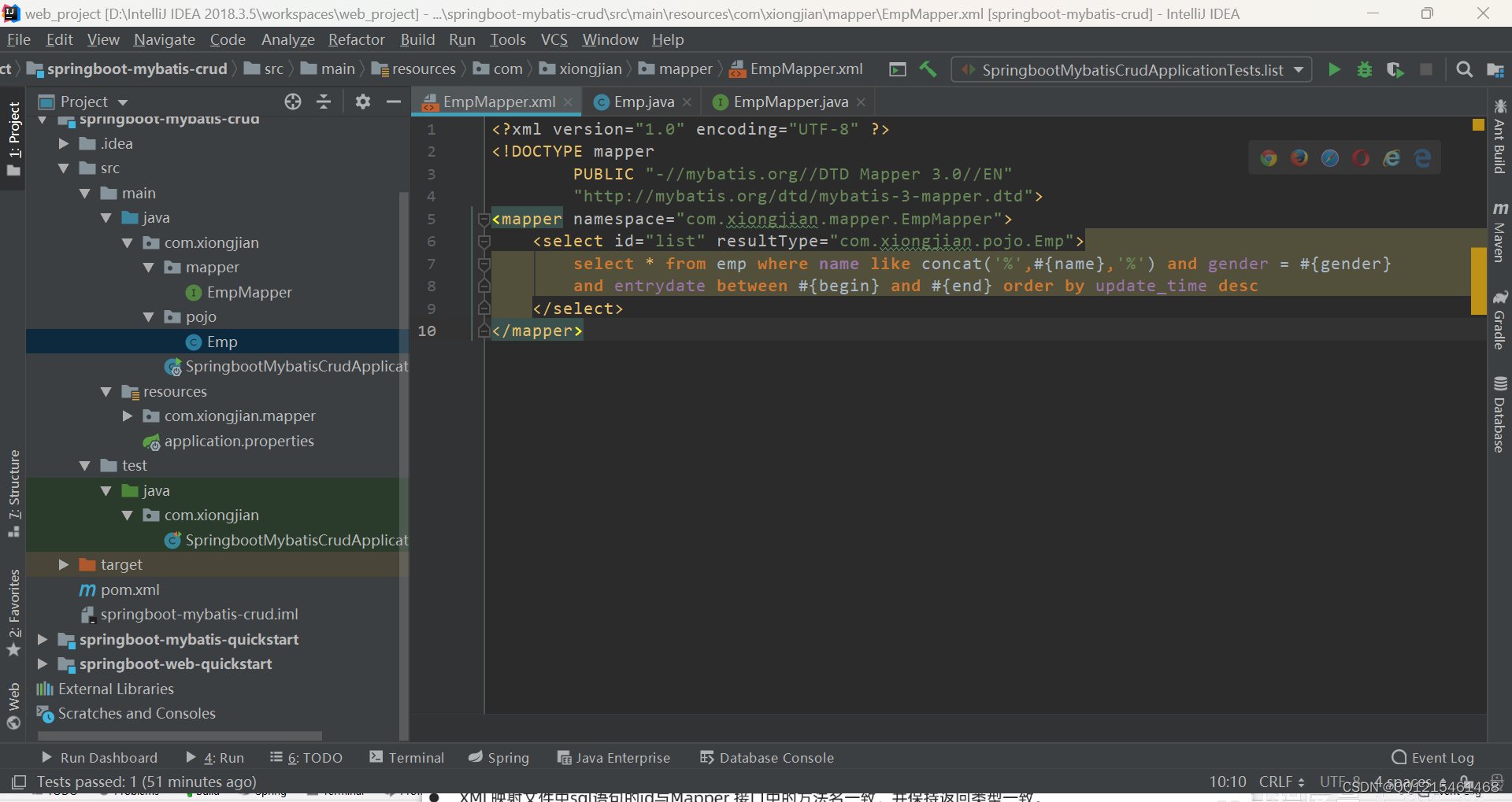Open Project Structure icon in toolbar
Viewport: 1512px width, 802px height.
[x=1495, y=70]
